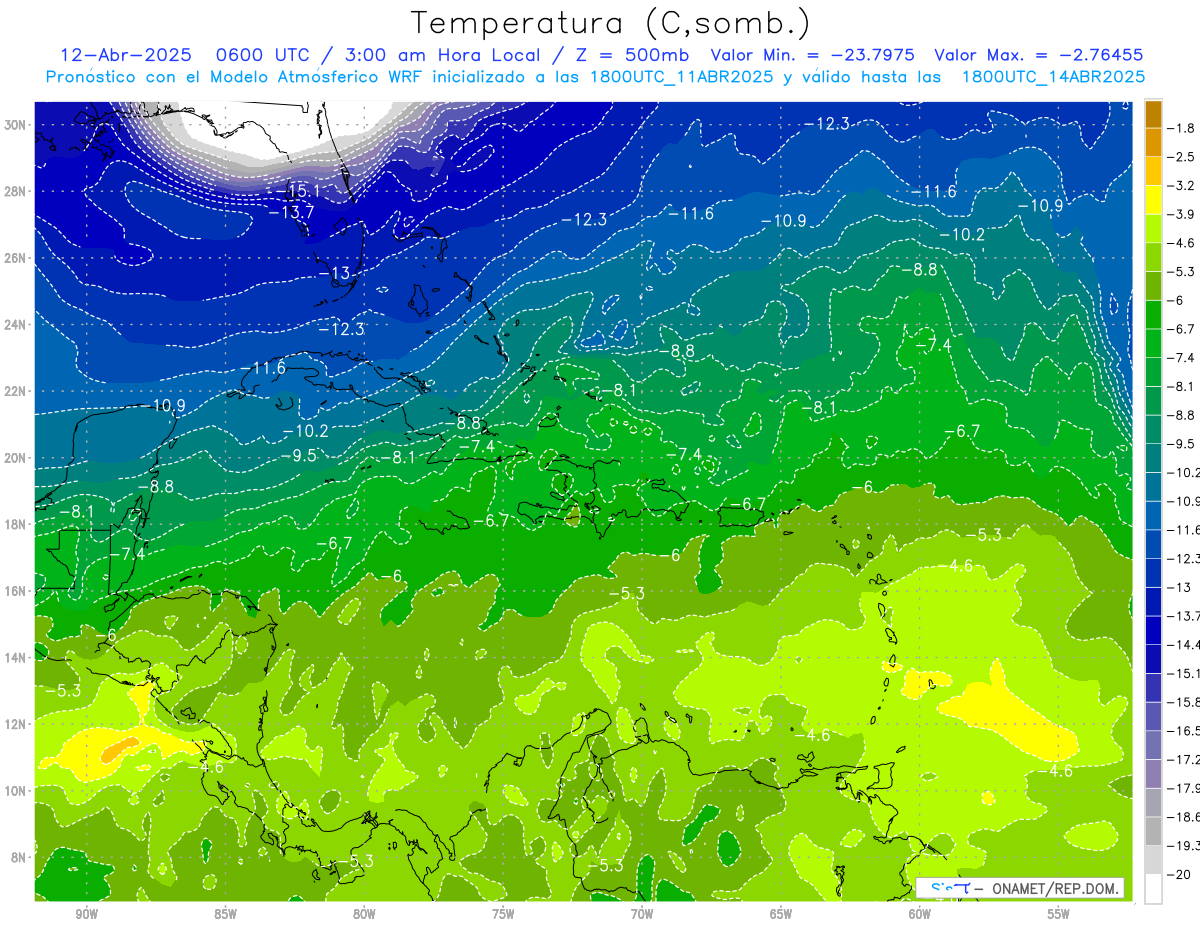Click the -15.8 color bar tick label
This screenshot has height=927, width=1200.
[1184, 701]
